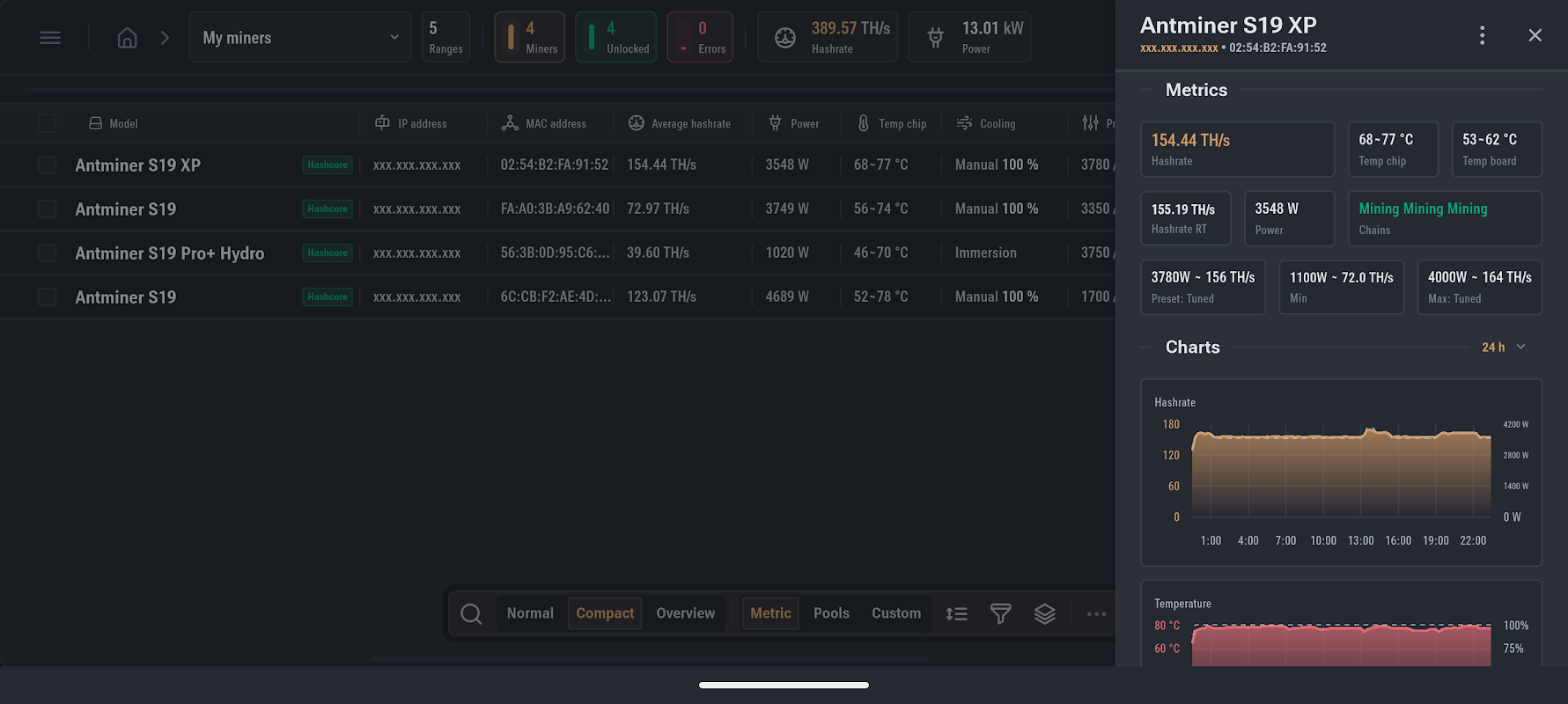Switch to Normal view
The image size is (1568, 704).
[530, 613]
